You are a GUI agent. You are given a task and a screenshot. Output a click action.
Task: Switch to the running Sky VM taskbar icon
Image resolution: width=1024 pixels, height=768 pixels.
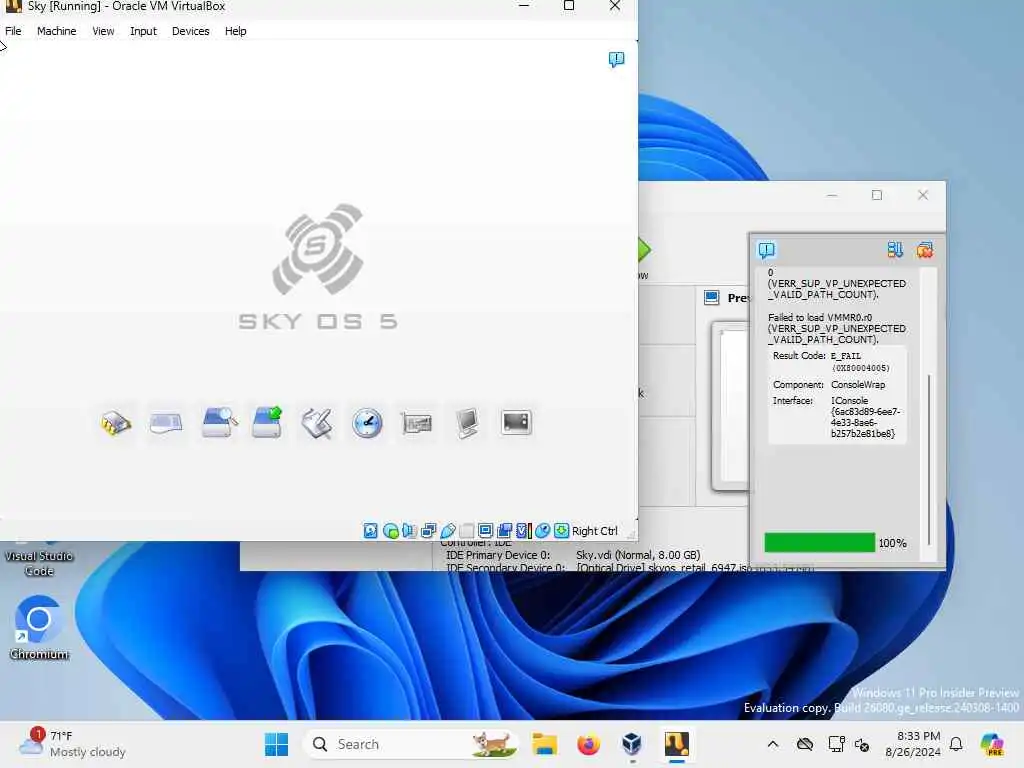coord(677,744)
